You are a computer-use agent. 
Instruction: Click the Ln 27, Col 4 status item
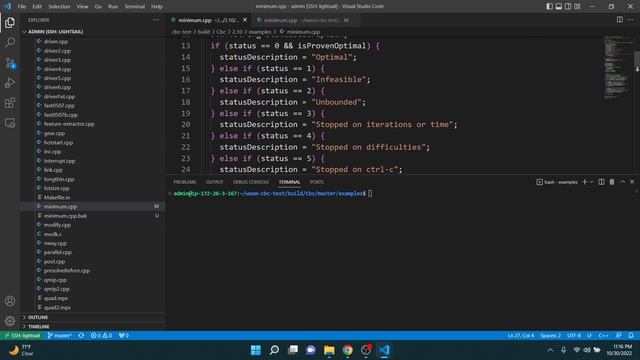point(520,336)
